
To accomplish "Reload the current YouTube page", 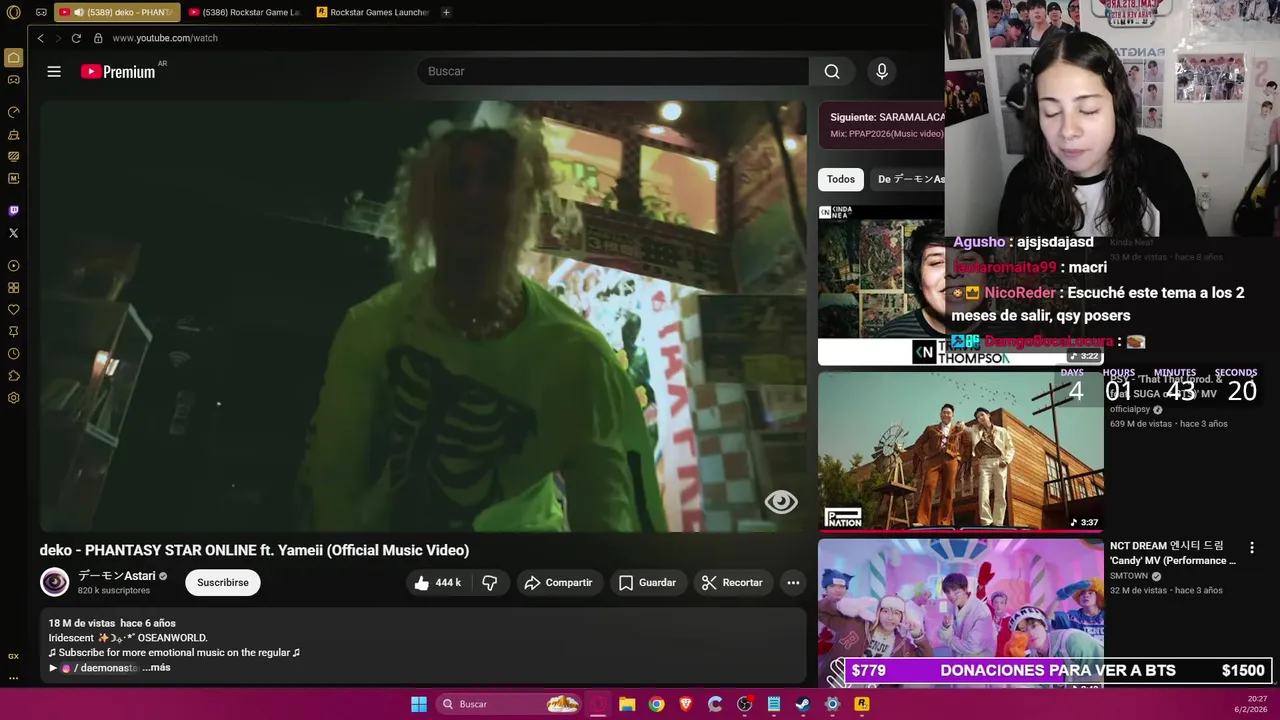I will [x=76, y=38].
